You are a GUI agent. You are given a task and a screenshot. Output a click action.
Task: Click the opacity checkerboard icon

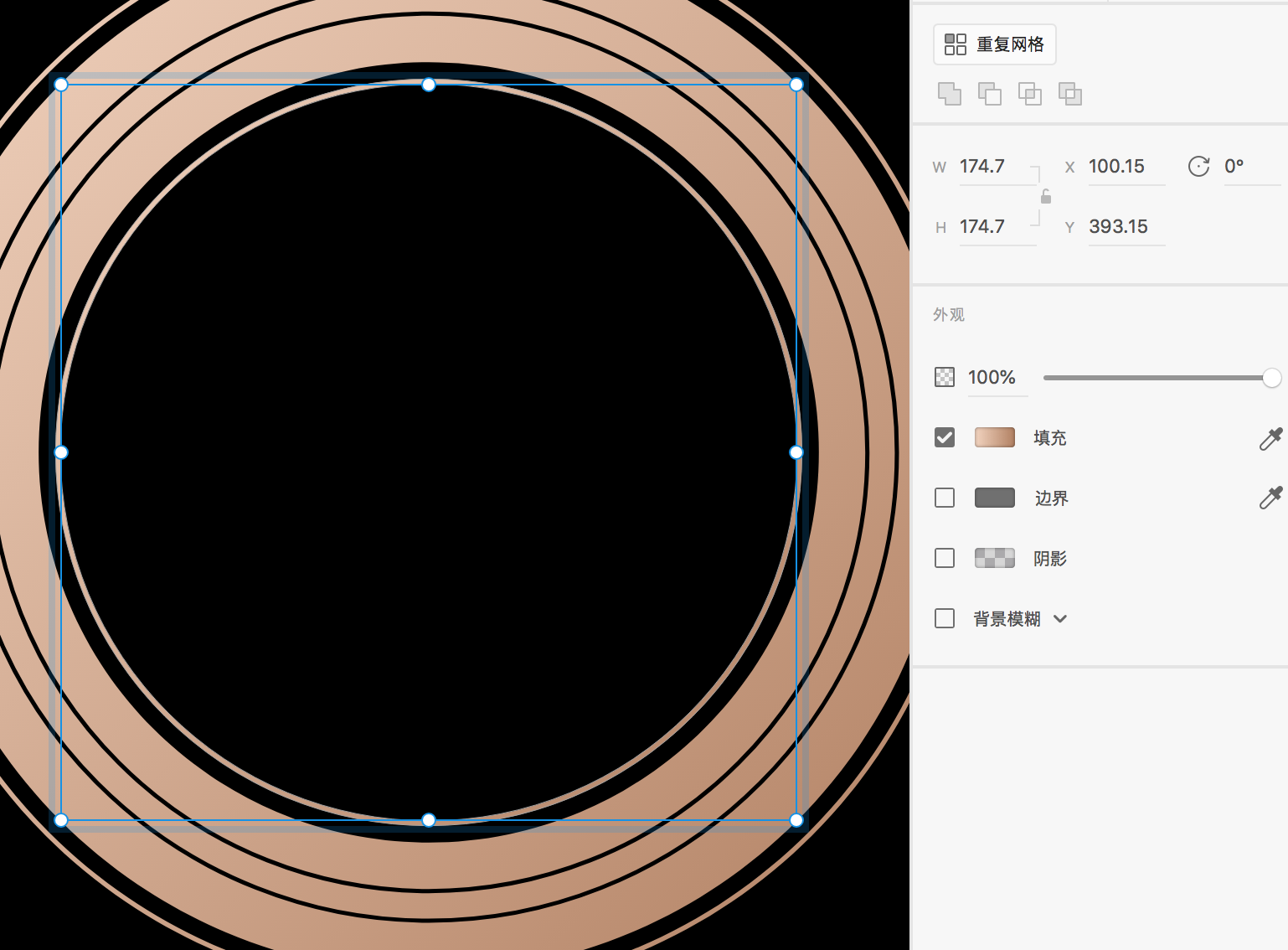[944, 377]
